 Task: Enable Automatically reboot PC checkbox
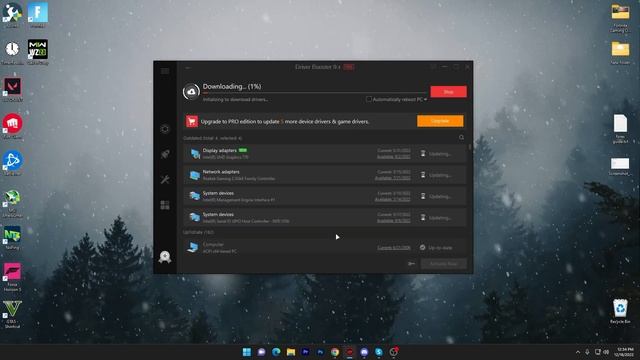tap(369, 99)
